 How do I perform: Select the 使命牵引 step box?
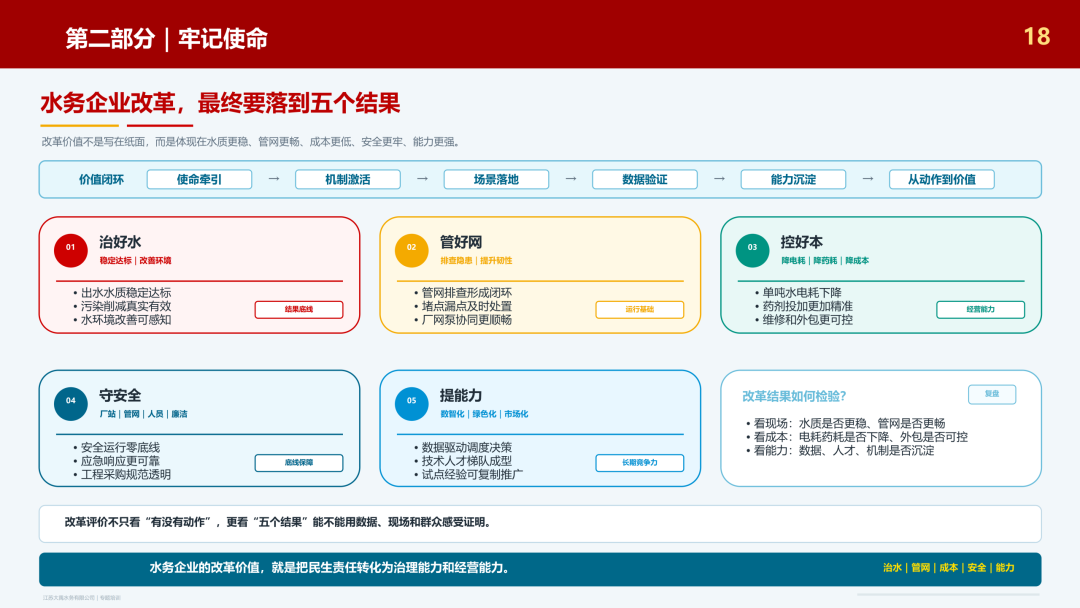click(199, 180)
